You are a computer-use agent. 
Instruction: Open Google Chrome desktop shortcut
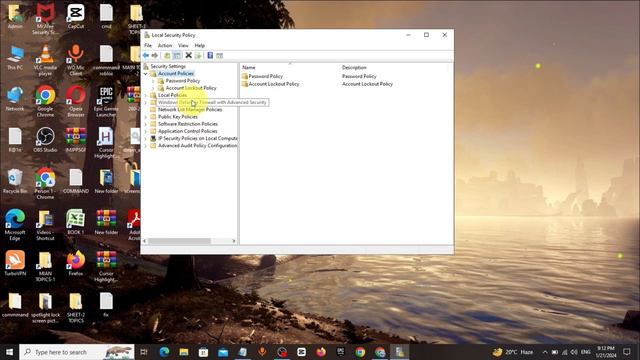45,101
